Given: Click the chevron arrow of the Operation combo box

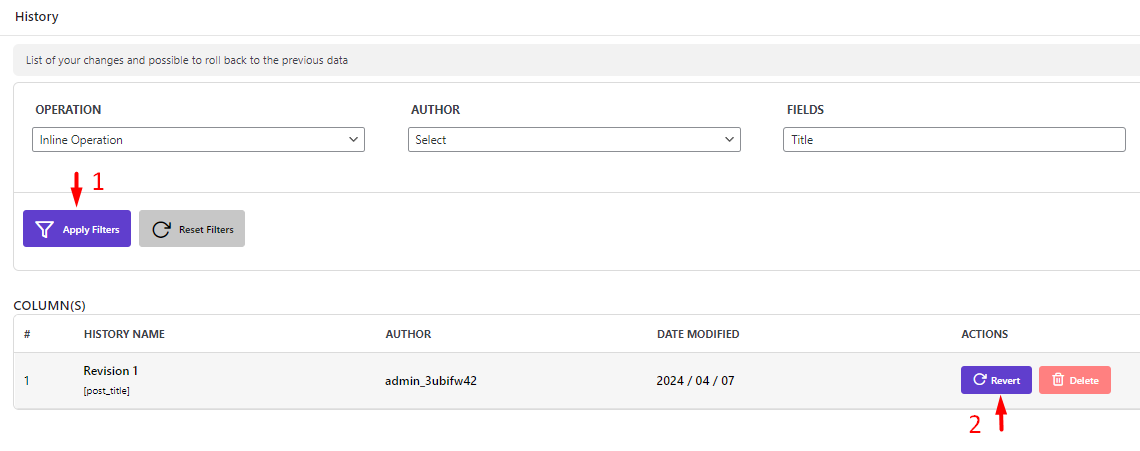Looking at the screenshot, I should pos(353,139).
